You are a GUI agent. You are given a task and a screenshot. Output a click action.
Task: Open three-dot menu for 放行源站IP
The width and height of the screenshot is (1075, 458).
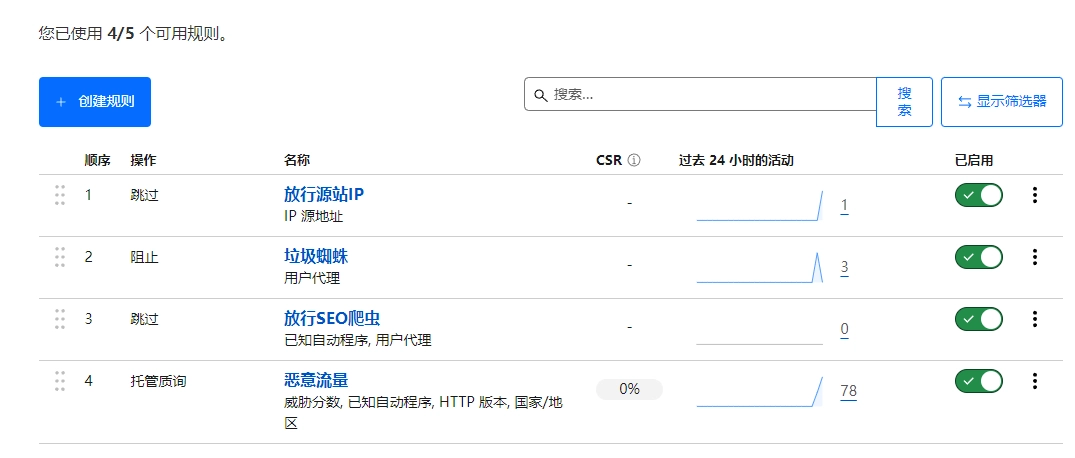(x=1035, y=195)
